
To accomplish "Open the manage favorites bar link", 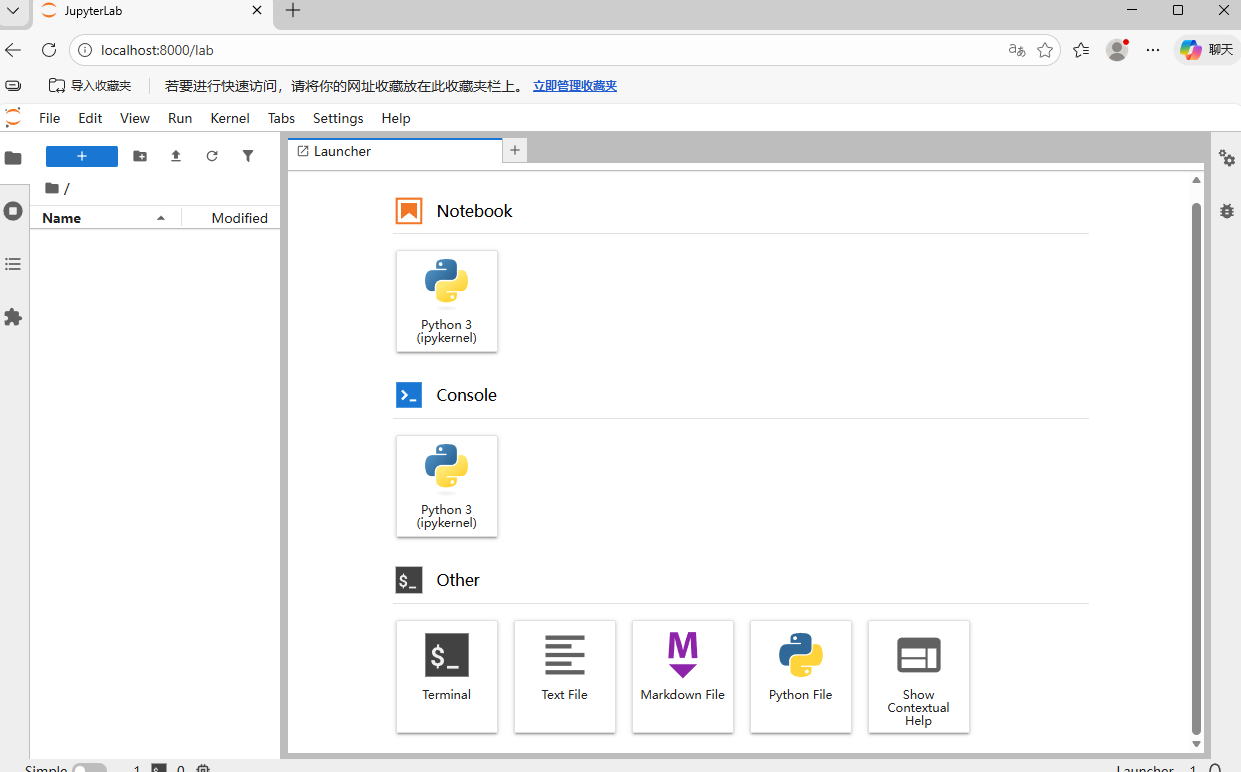I will click(575, 86).
